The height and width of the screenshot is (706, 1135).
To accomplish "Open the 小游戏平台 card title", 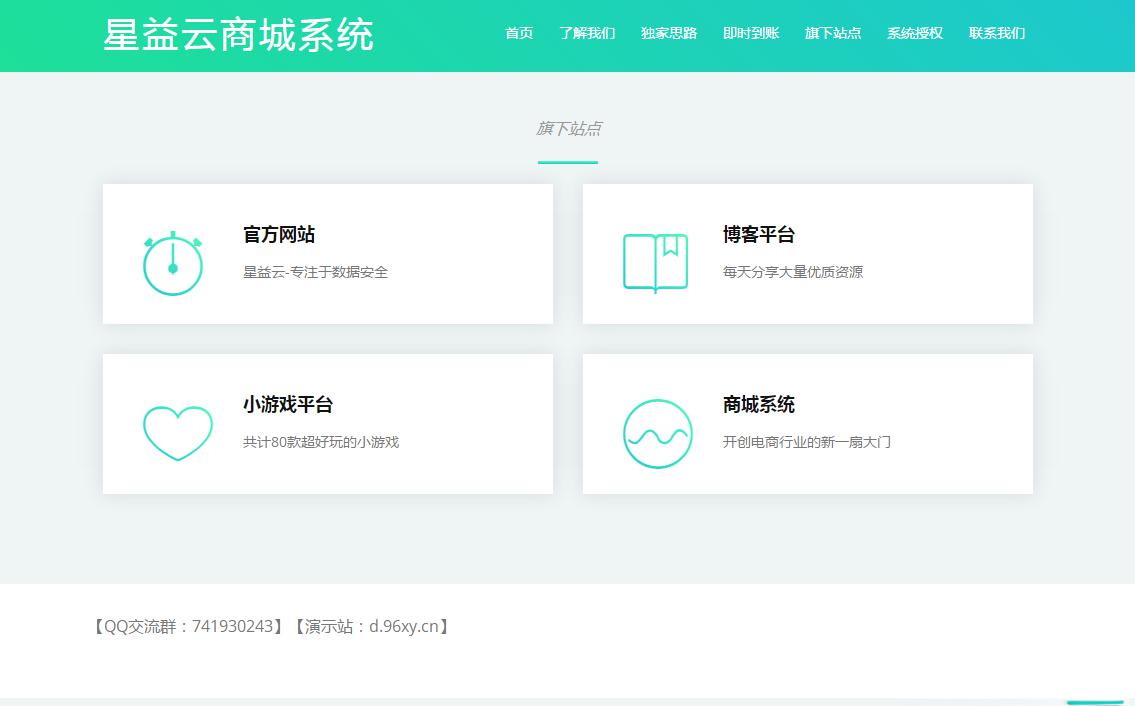I will click(x=288, y=405).
